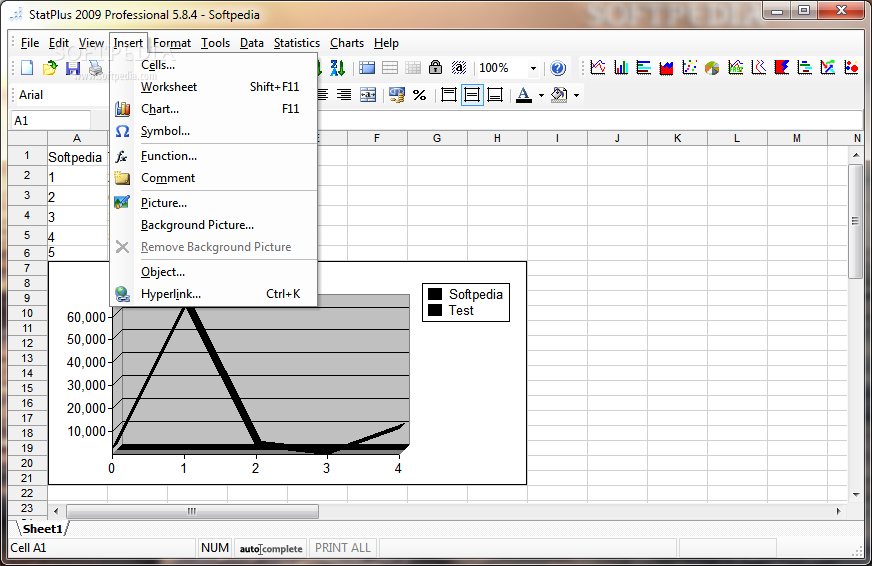The image size is (872, 566).
Task: Open the zoom 100% dropdown
Action: [533, 68]
